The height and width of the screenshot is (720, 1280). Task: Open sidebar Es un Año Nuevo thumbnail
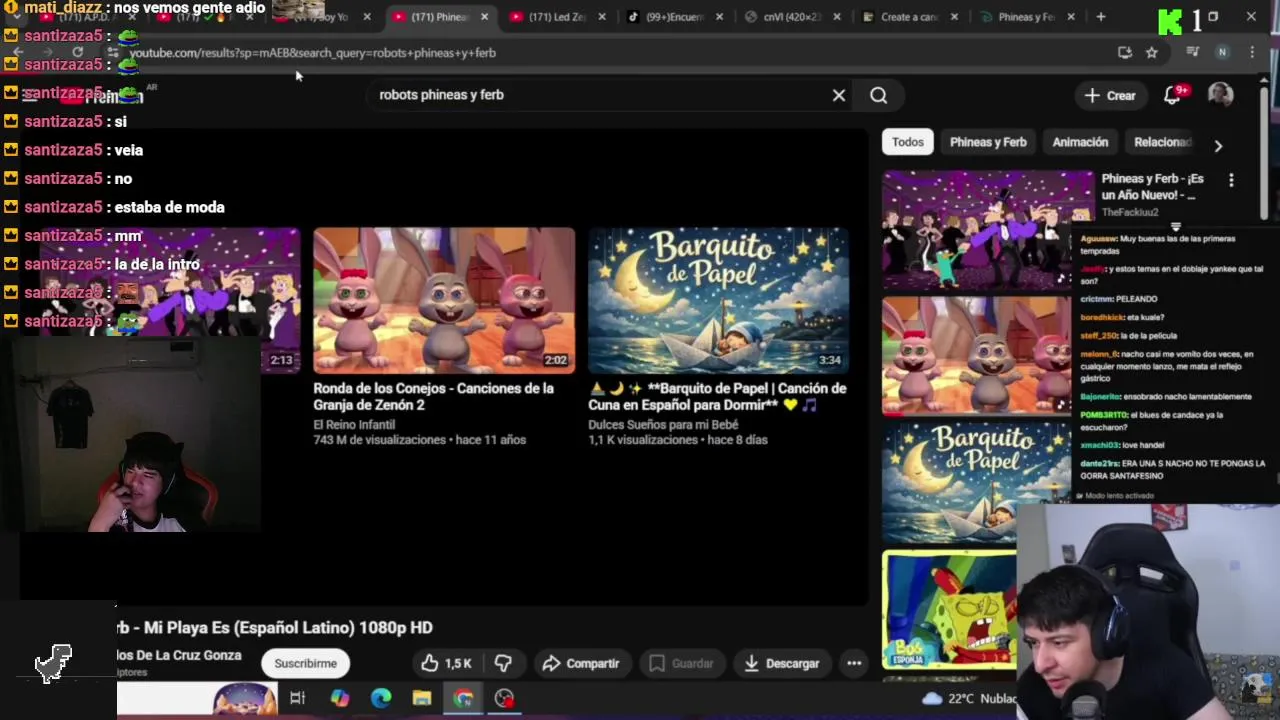987,229
